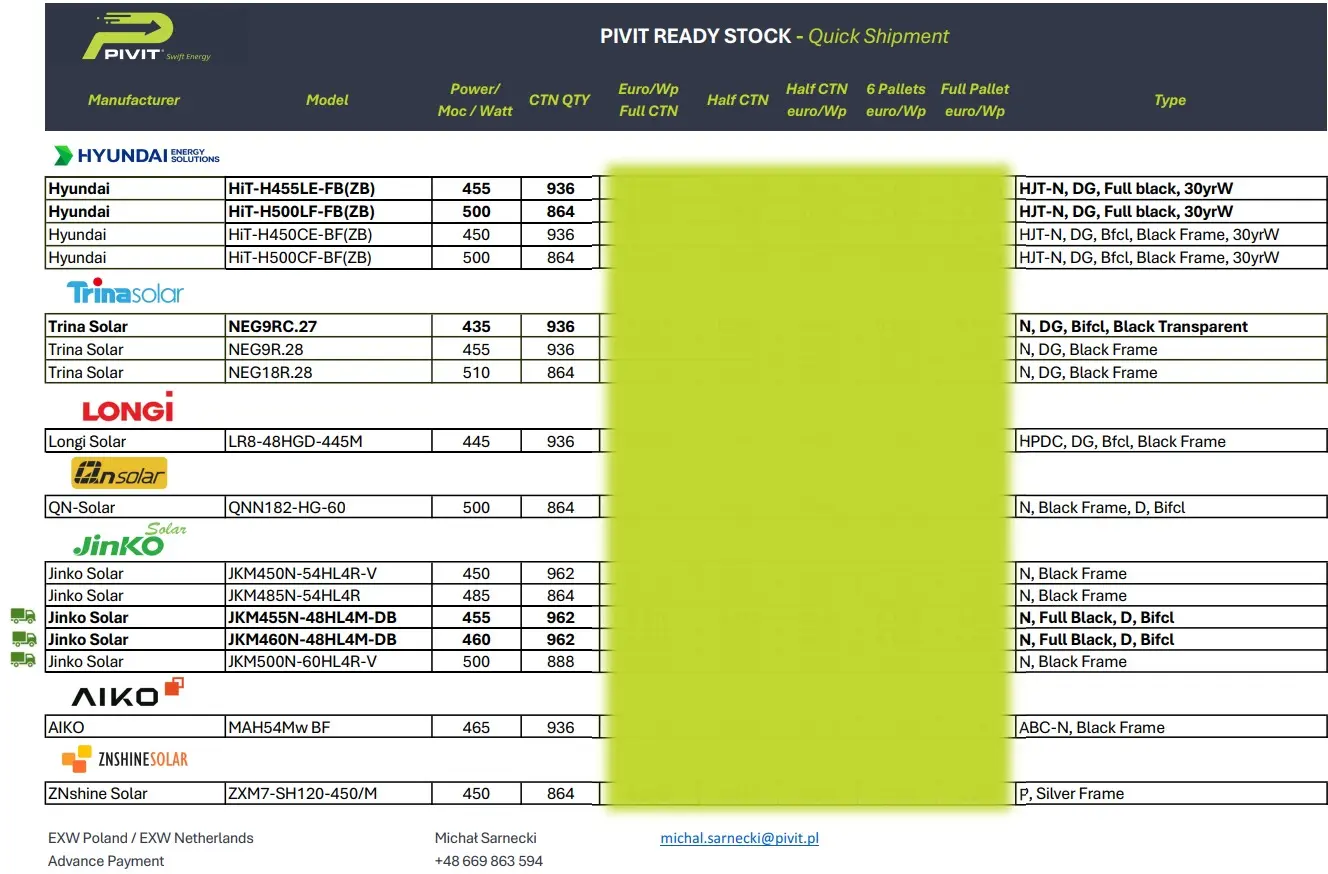This screenshot has width=1328, height=874.
Task: Select power value 465 in AIKO row
Action: tap(477, 727)
